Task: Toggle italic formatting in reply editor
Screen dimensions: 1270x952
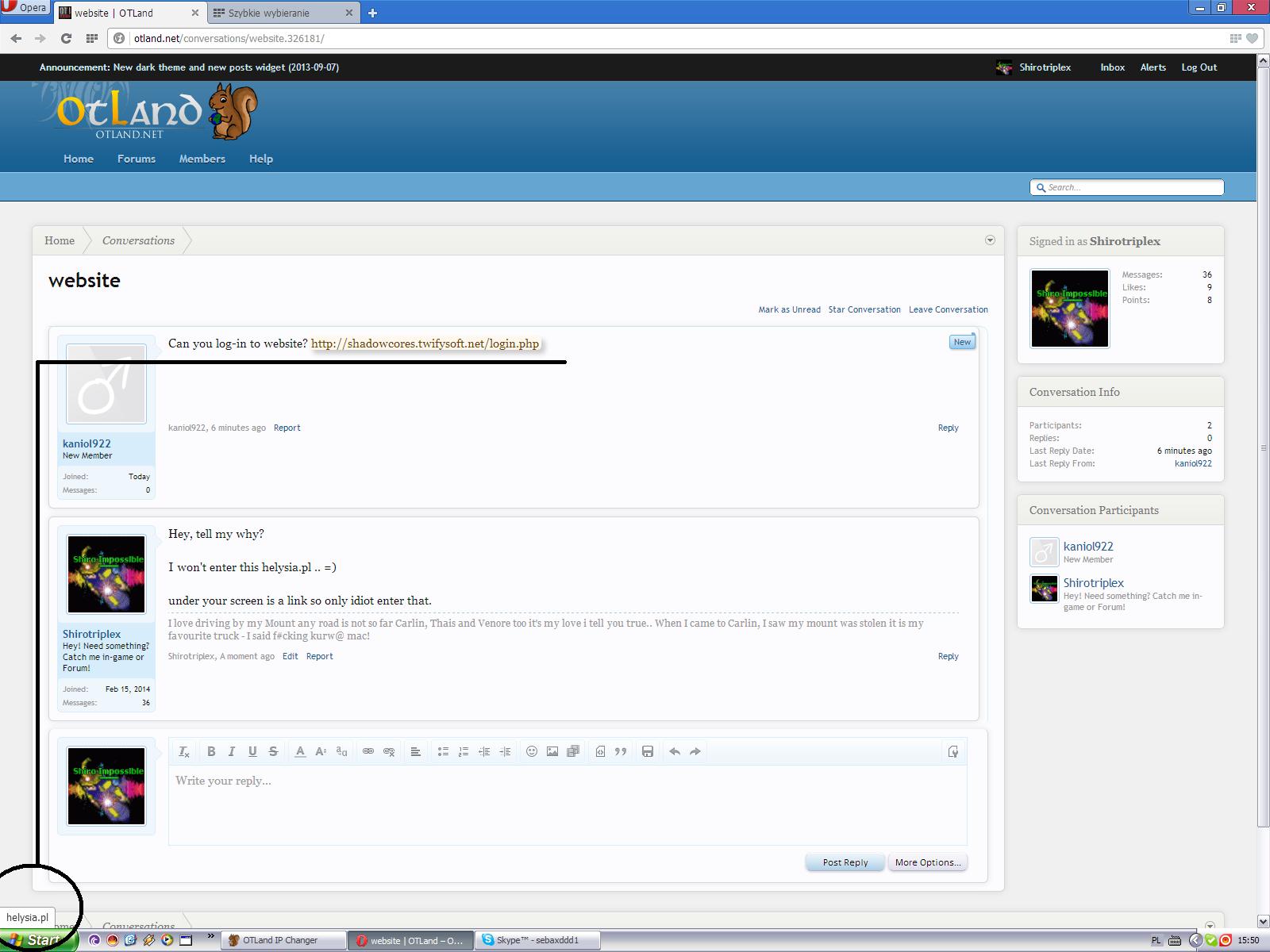Action: (x=232, y=751)
